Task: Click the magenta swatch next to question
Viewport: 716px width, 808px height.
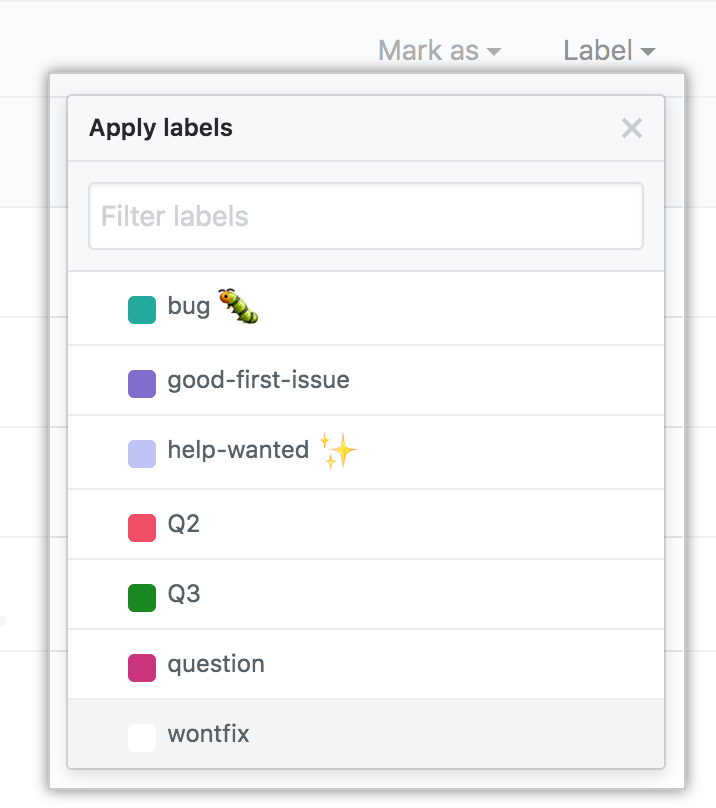Action: coord(141,664)
